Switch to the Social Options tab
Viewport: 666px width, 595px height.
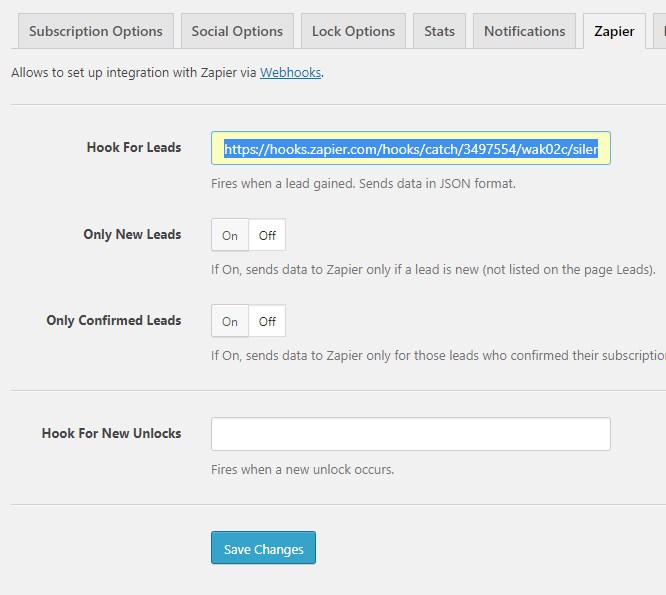(x=238, y=31)
